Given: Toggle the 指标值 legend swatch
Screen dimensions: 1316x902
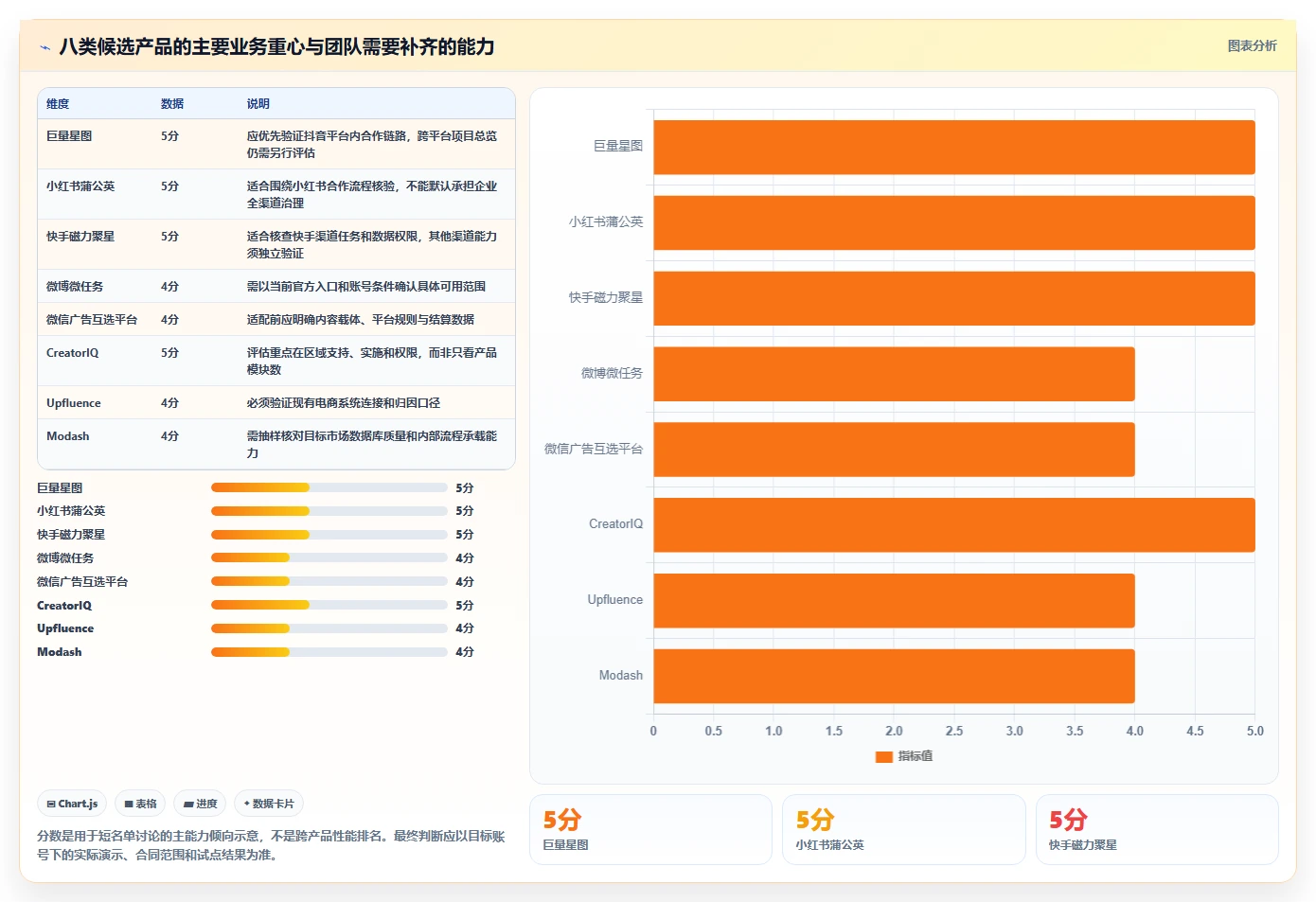Looking at the screenshot, I should click(884, 756).
